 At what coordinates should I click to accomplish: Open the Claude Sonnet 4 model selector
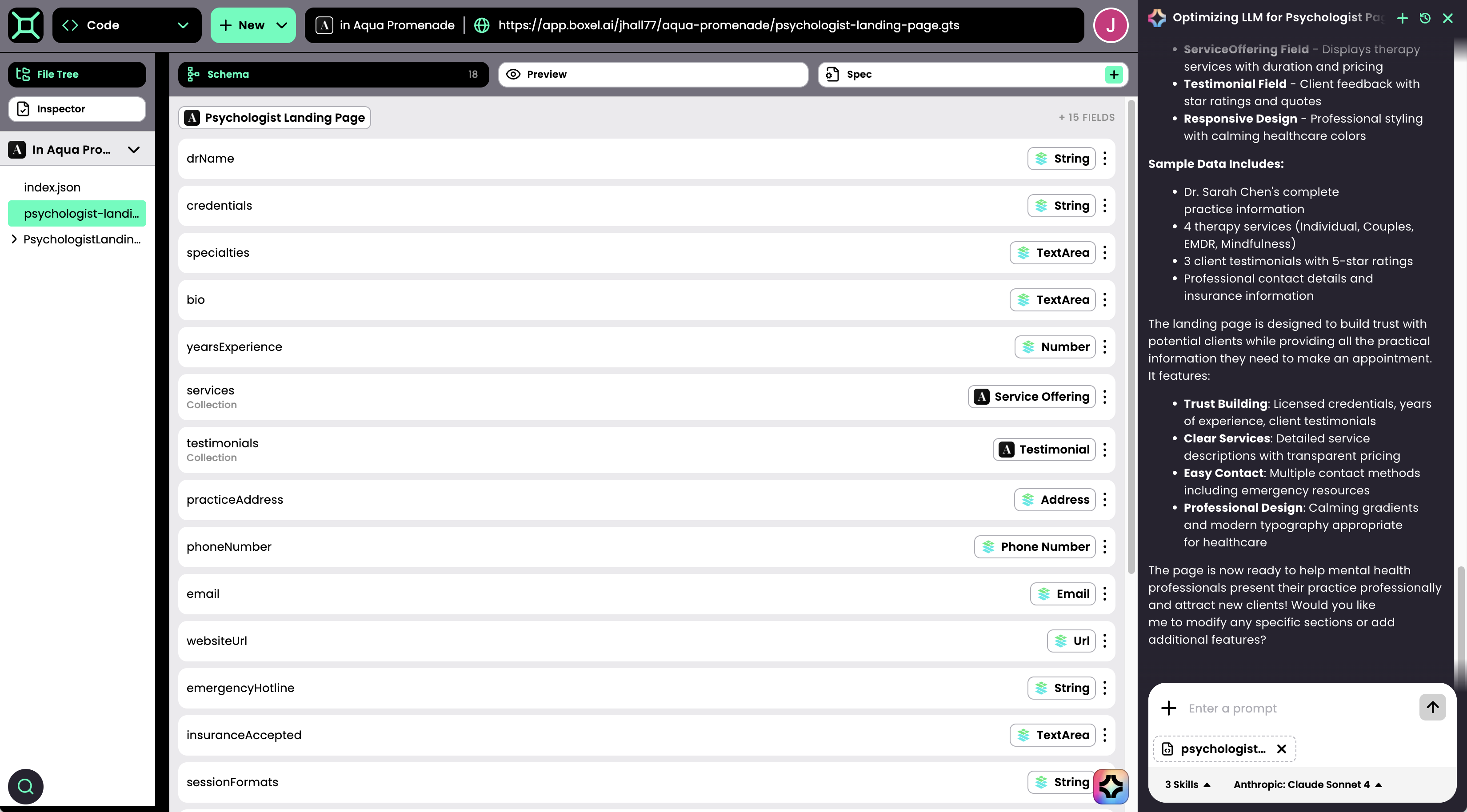(x=1307, y=785)
